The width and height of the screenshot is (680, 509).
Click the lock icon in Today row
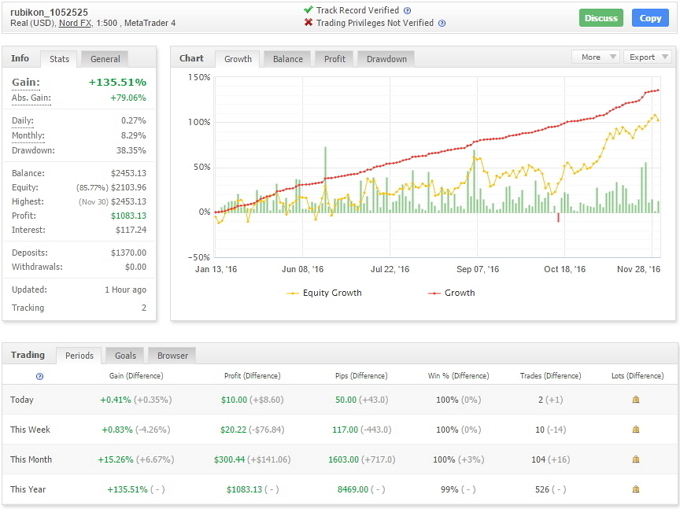636,400
